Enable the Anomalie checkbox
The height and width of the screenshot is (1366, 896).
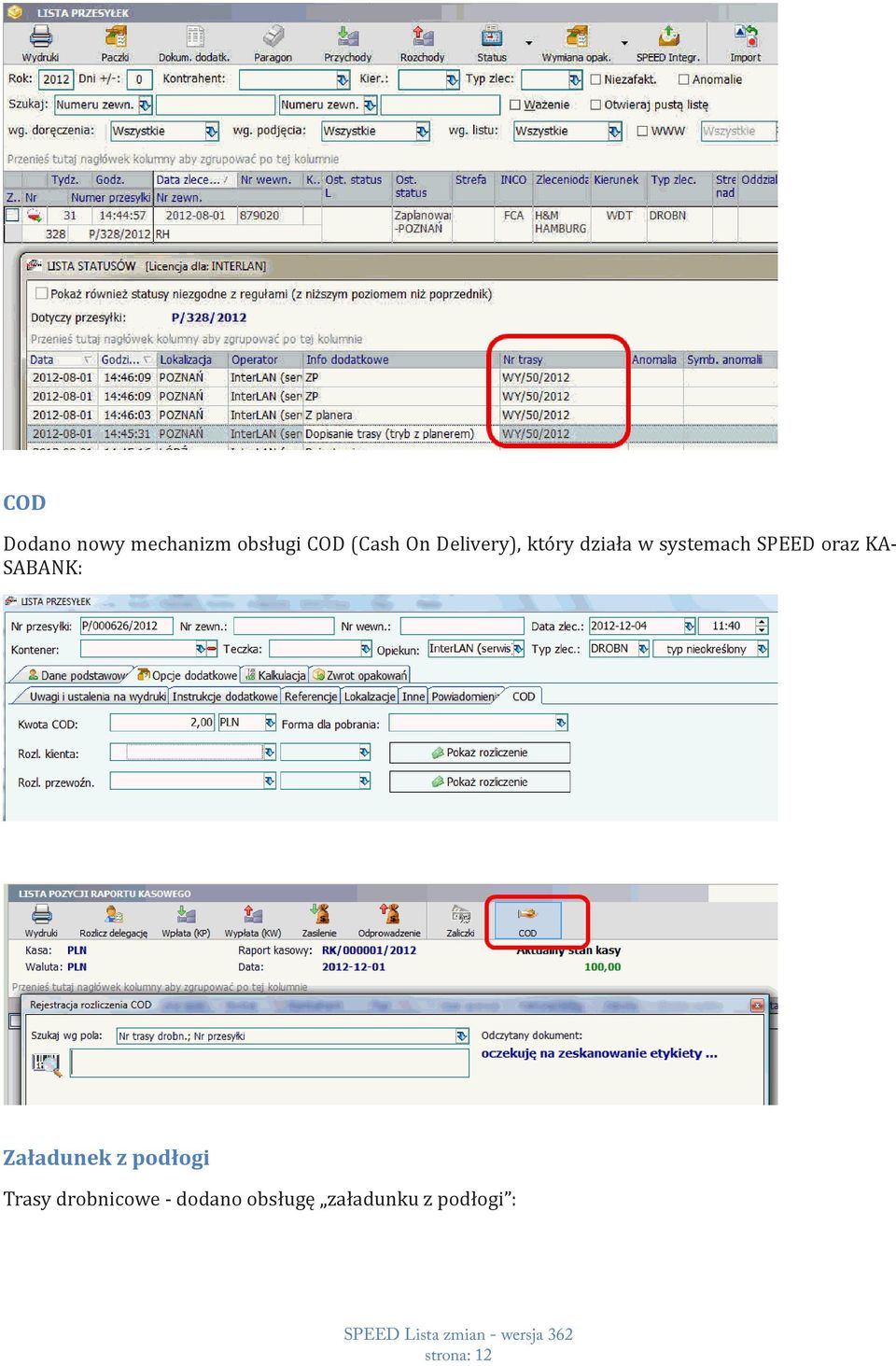pos(684,79)
